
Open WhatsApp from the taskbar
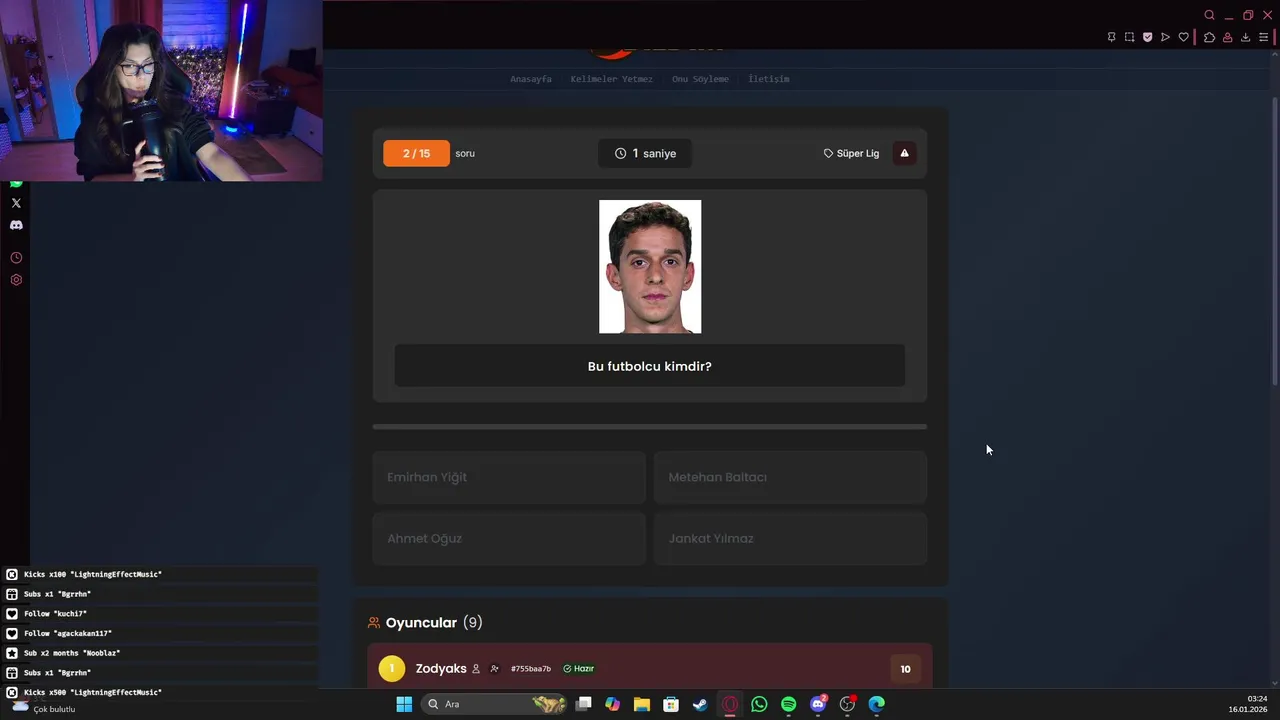(759, 704)
